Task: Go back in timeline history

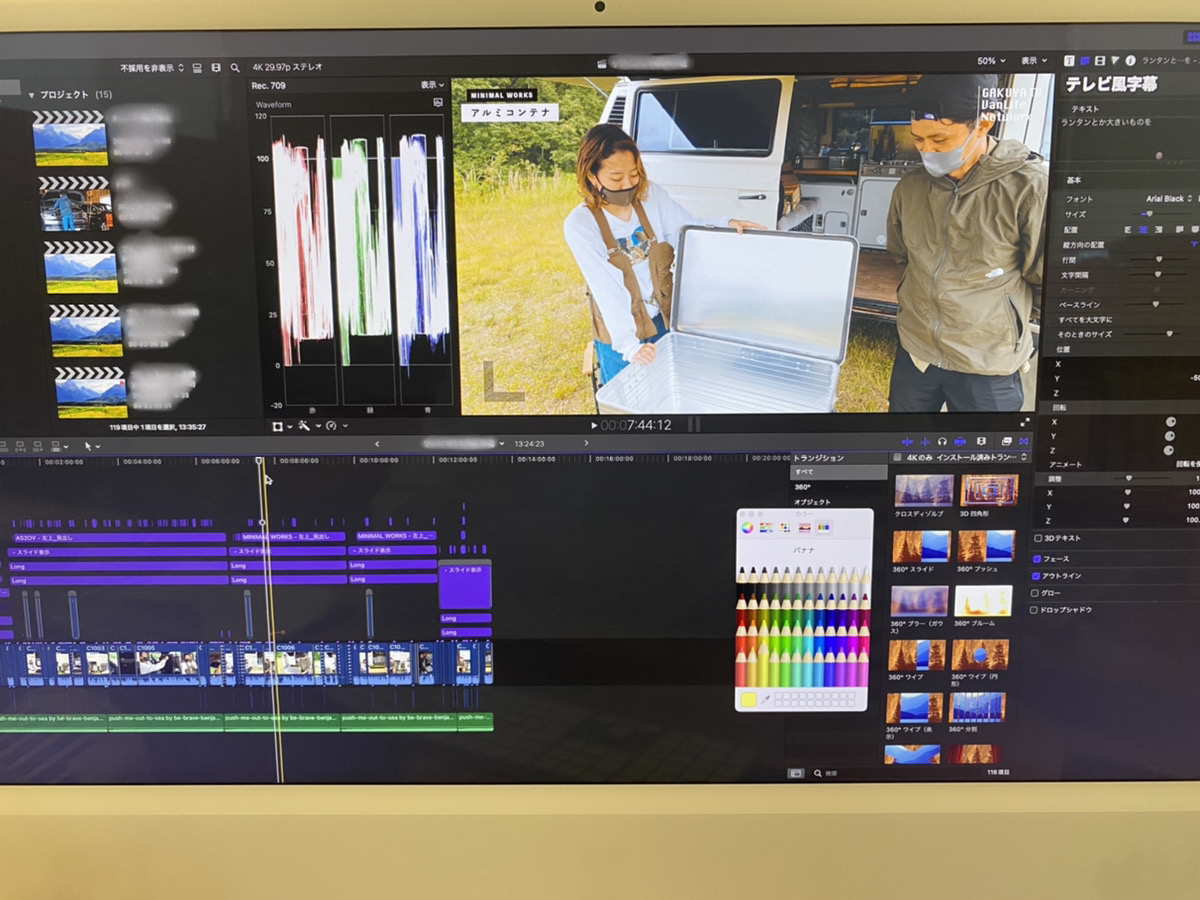Action: pos(377,444)
